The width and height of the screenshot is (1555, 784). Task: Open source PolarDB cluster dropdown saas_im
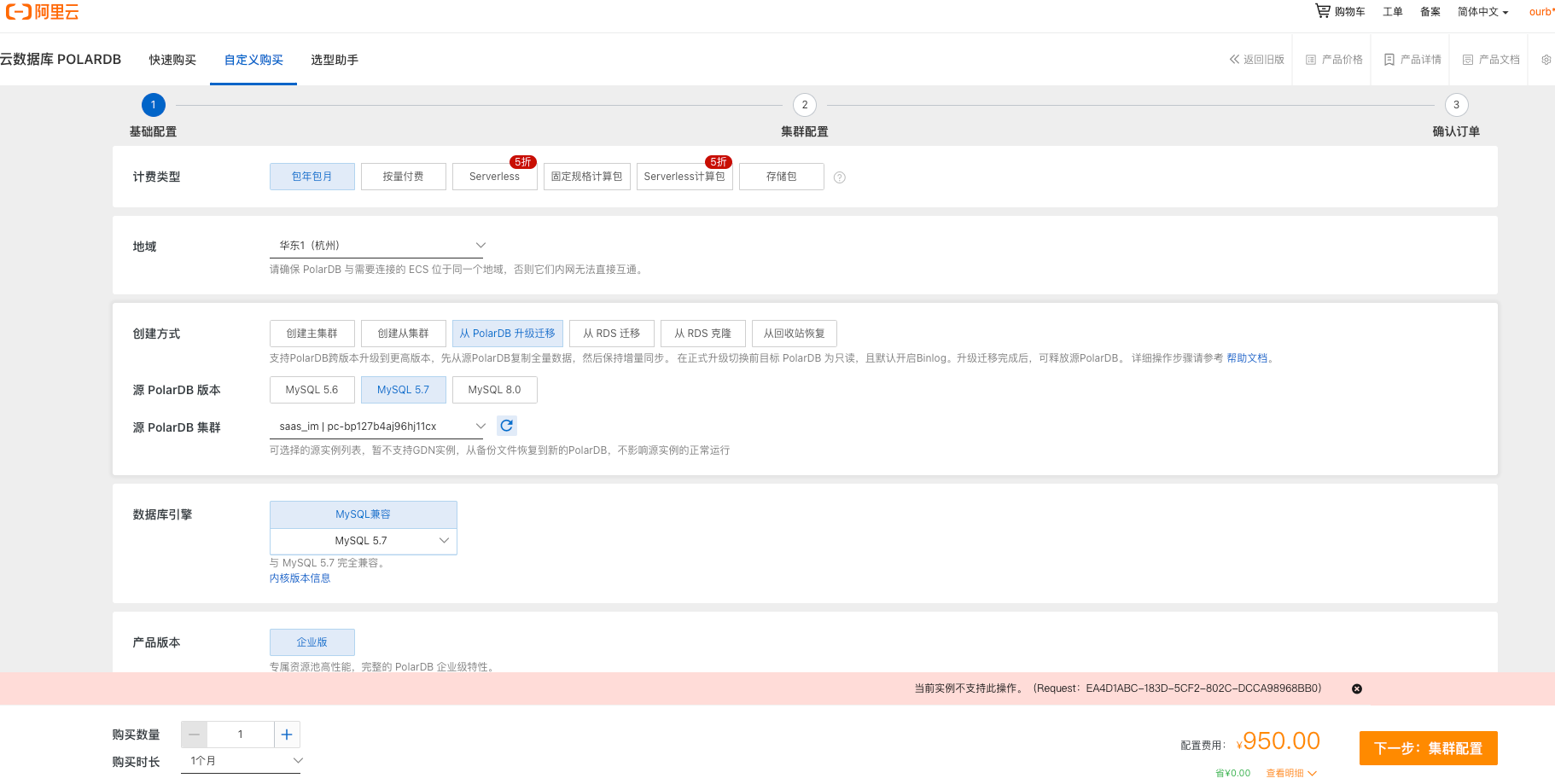[x=376, y=427]
